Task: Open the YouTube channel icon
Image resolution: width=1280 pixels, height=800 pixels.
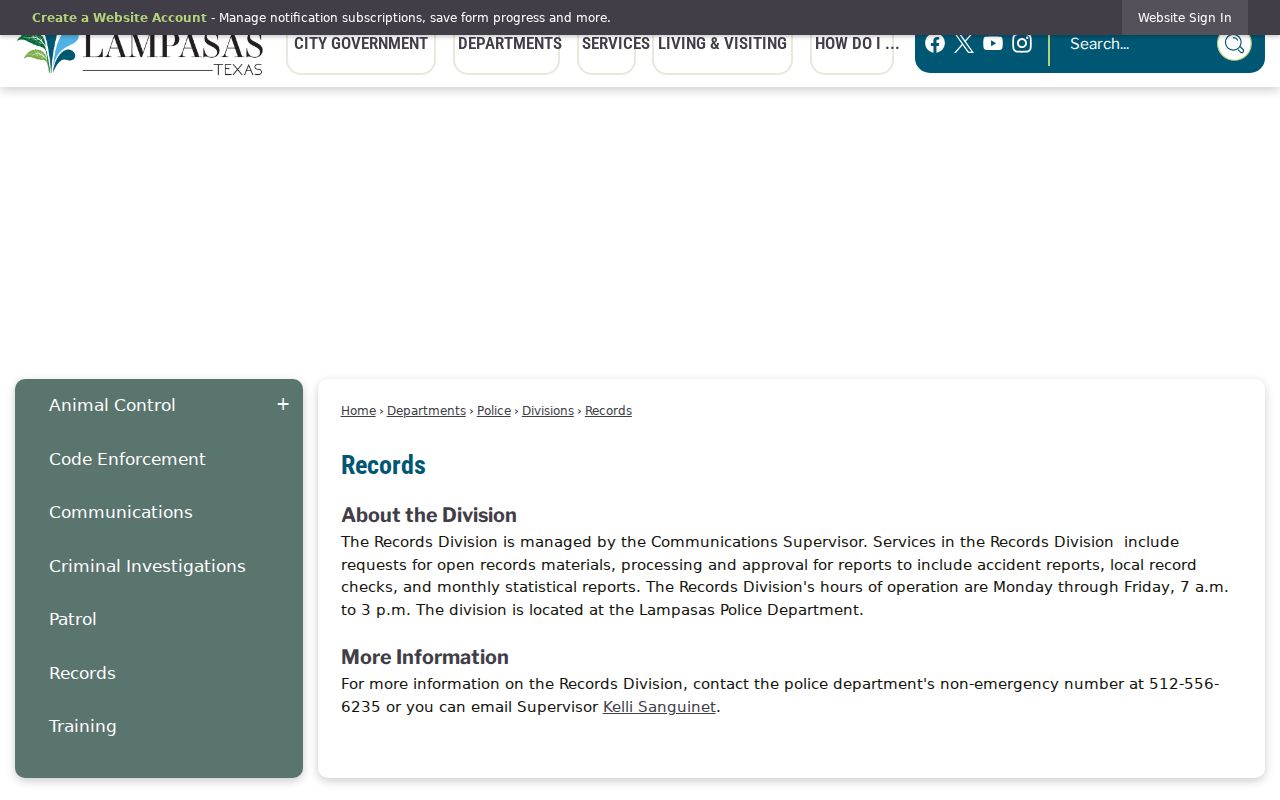Action: coord(993,43)
